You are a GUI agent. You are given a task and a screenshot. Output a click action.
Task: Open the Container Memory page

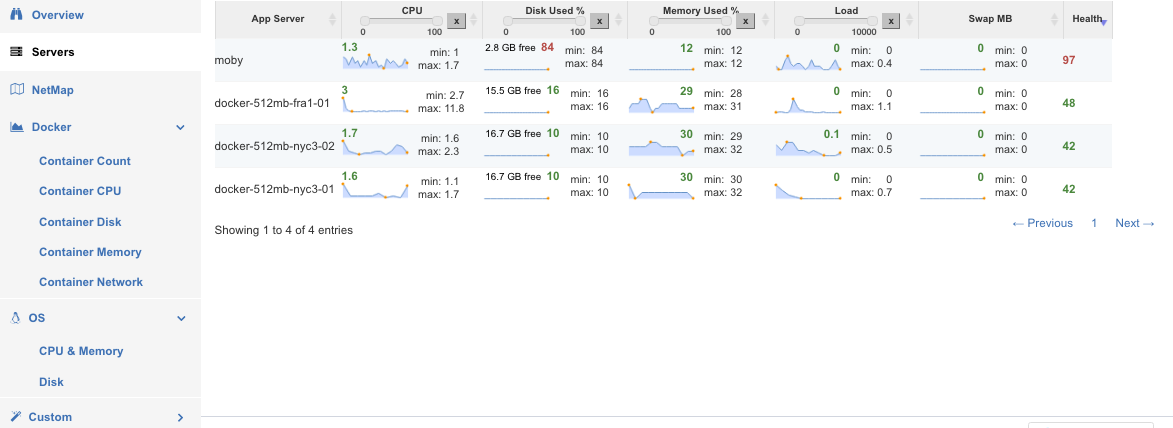[x=90, y=252]
